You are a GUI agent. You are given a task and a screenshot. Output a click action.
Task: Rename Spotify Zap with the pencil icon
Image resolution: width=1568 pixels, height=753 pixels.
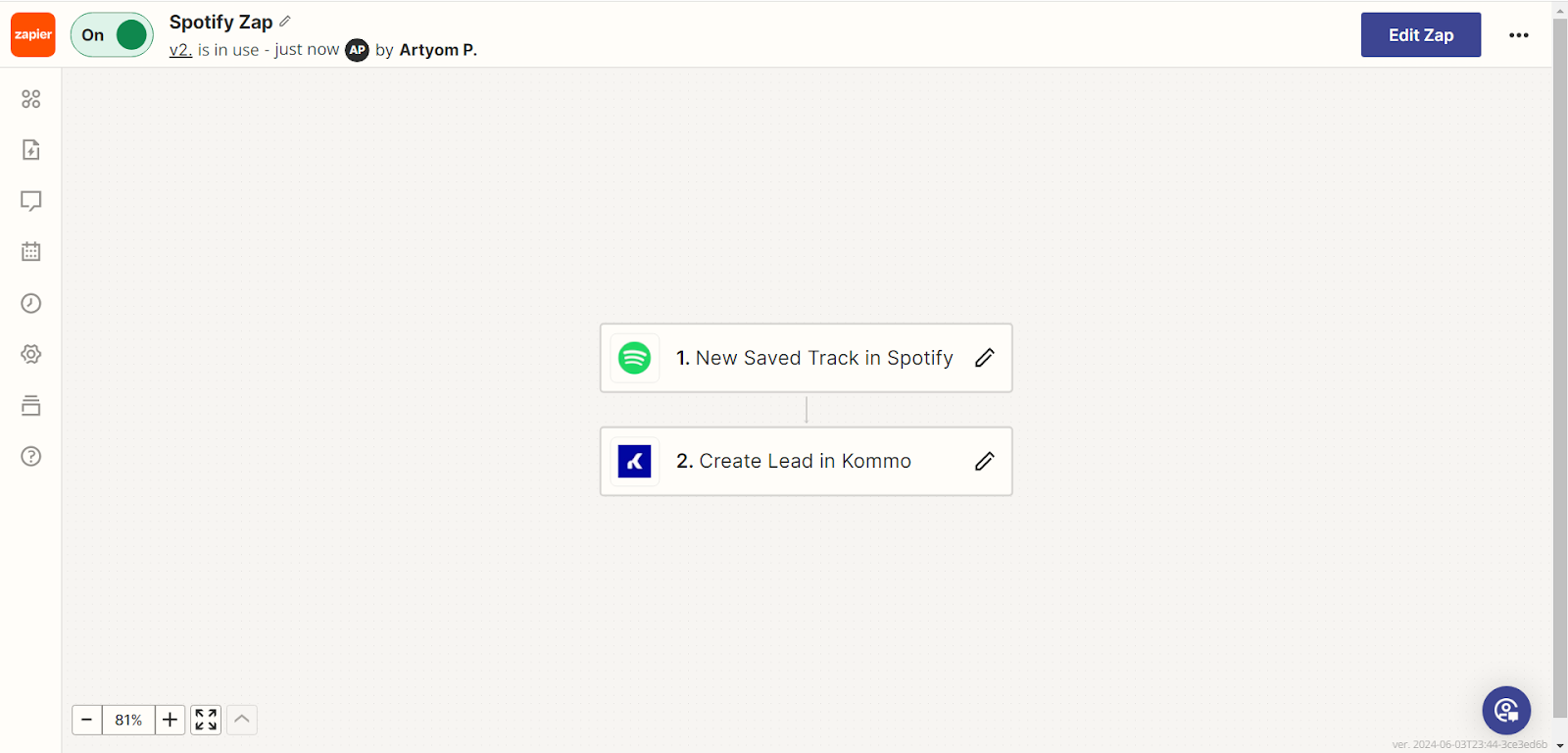(x=285, y=21)
